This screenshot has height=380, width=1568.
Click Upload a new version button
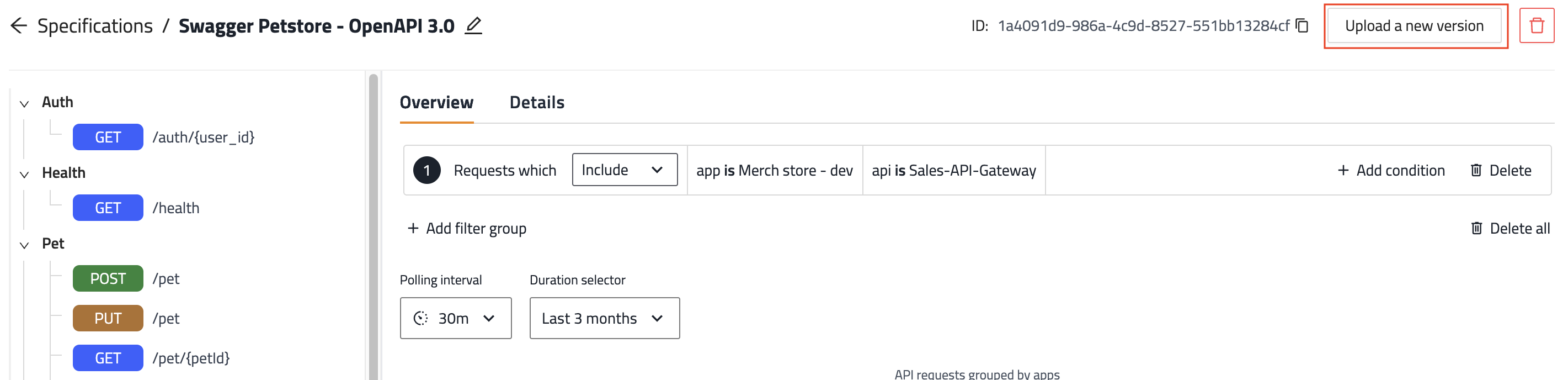(1414, 25)
